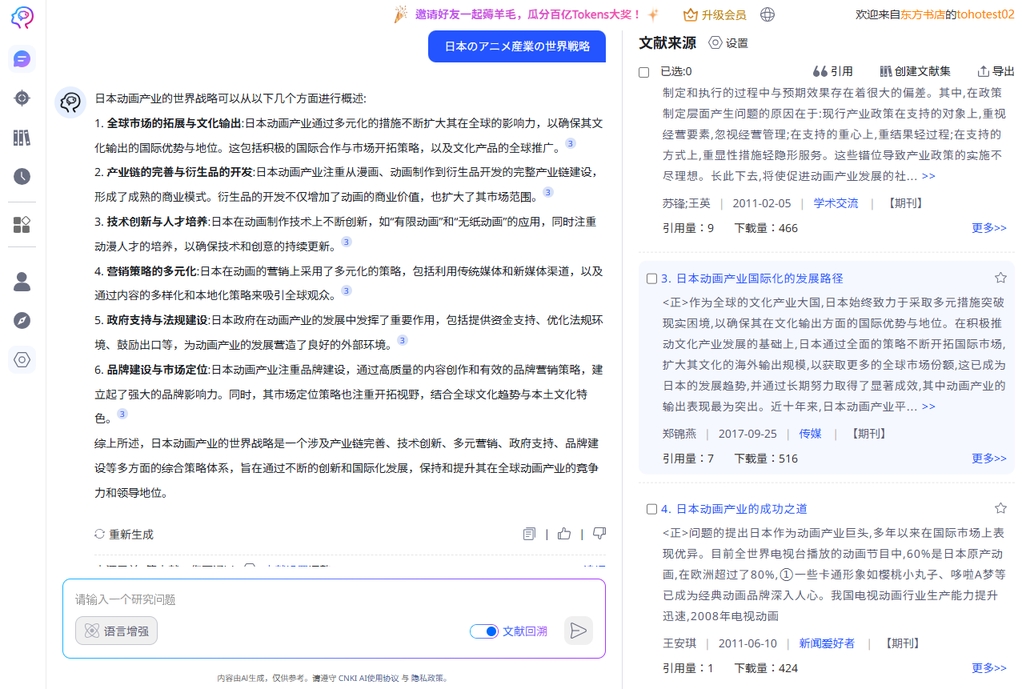The image size is (1022, 689).
Task: Click citation marker 3 after 全球推广
Action: [570, 143]
